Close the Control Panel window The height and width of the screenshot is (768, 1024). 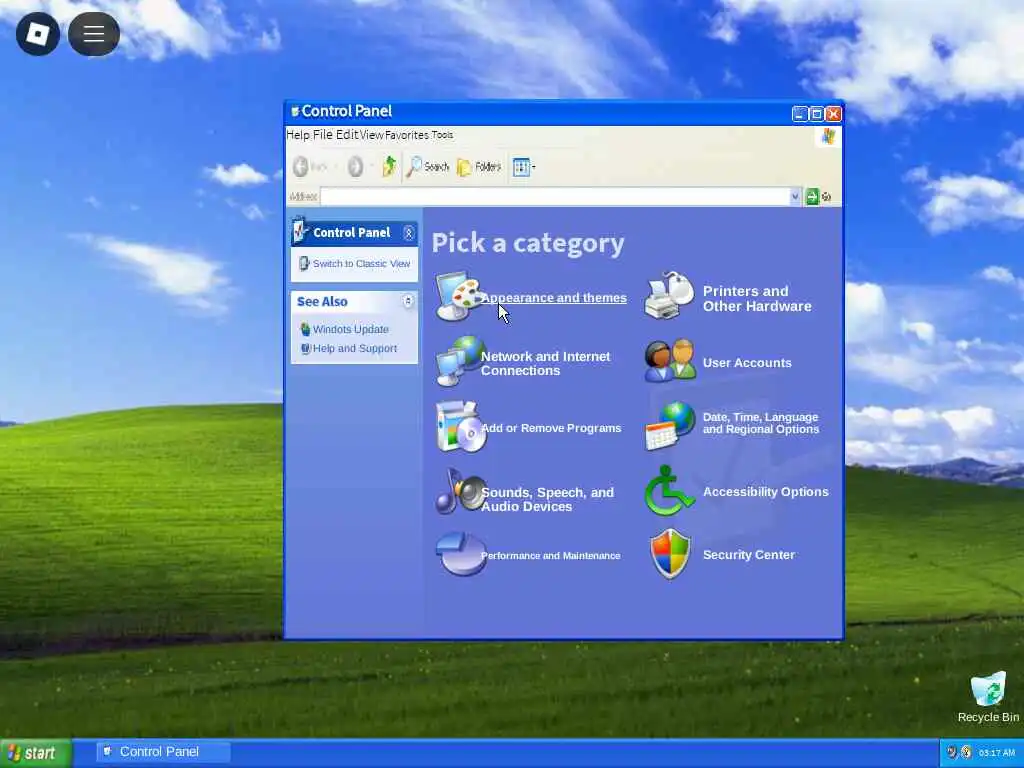coord(833,114)
